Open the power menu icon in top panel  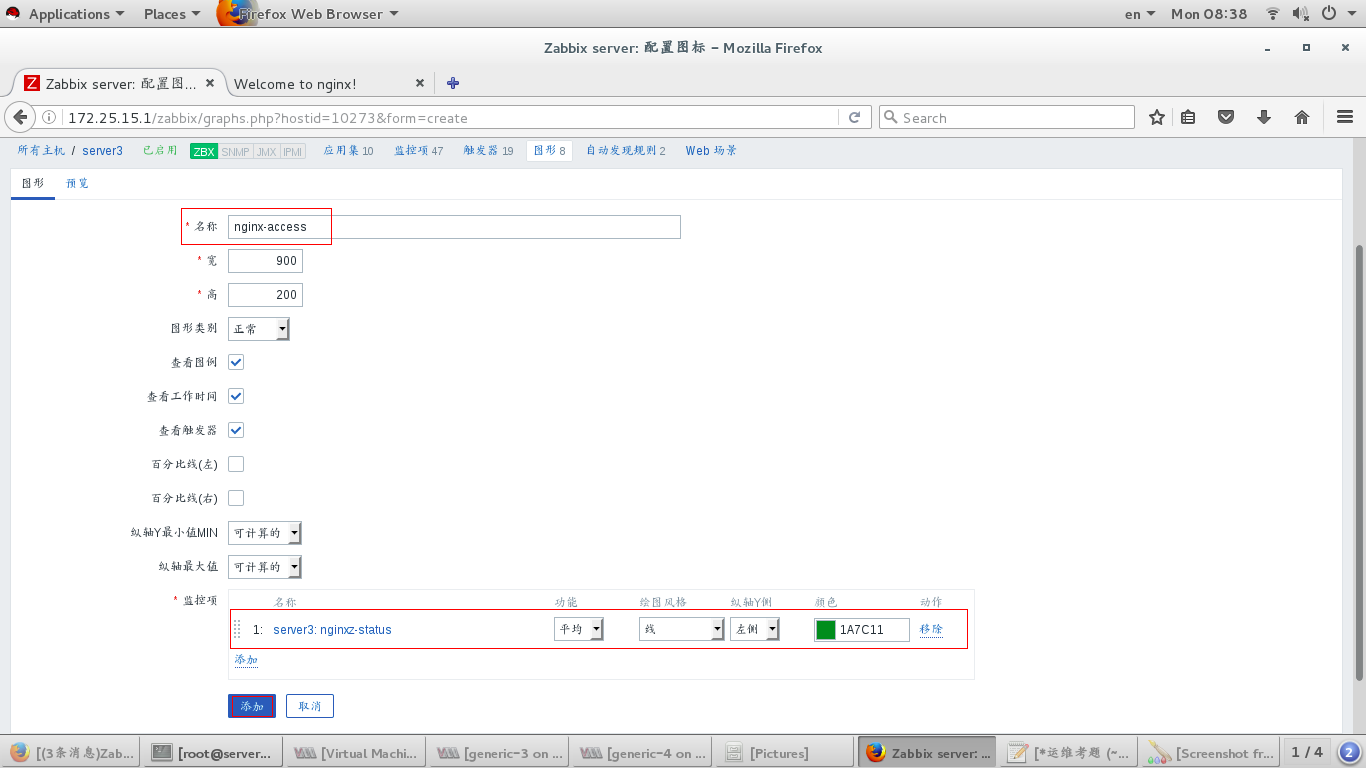click(1329, 14)
